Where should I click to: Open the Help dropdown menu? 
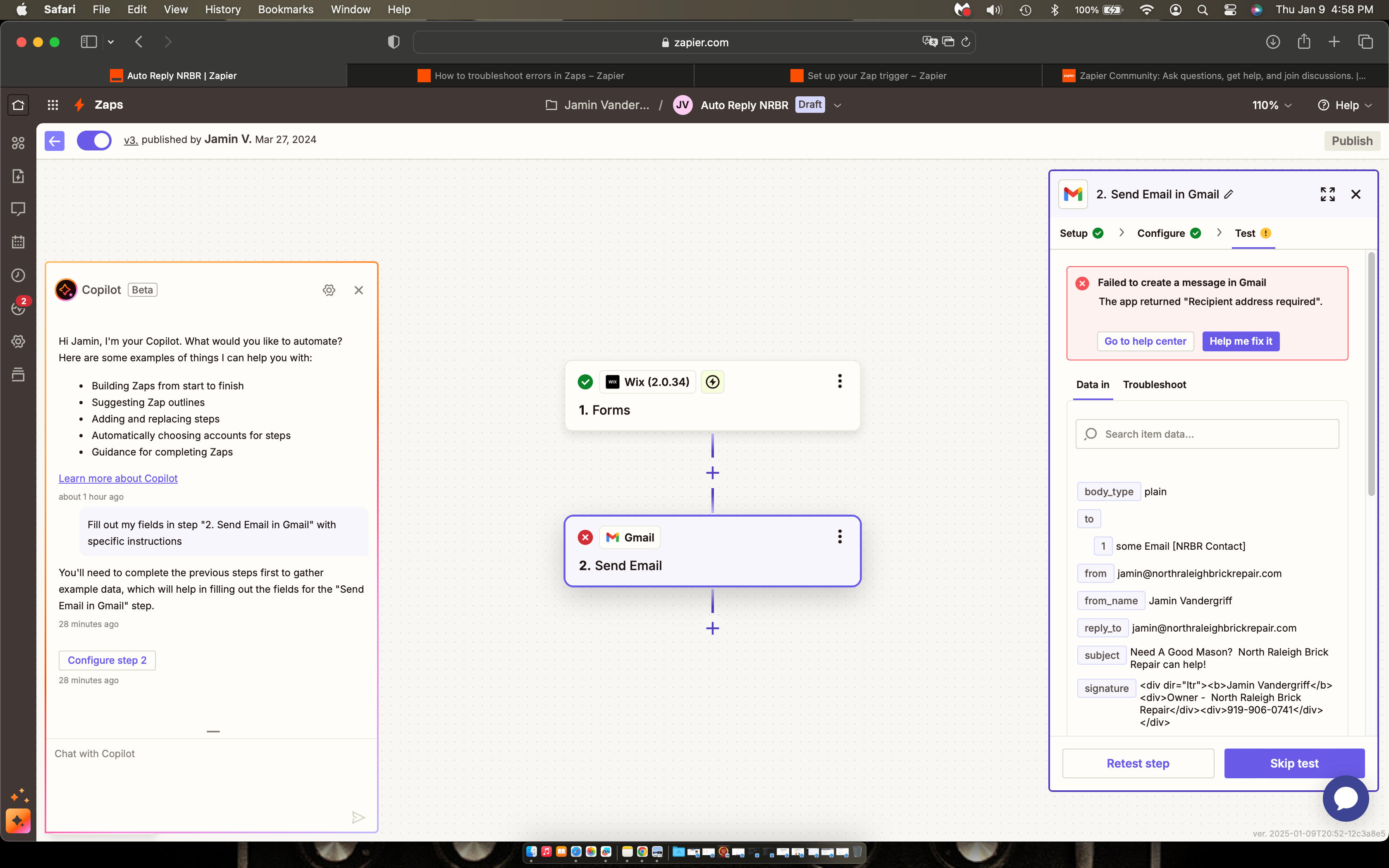click(1345, 106)
